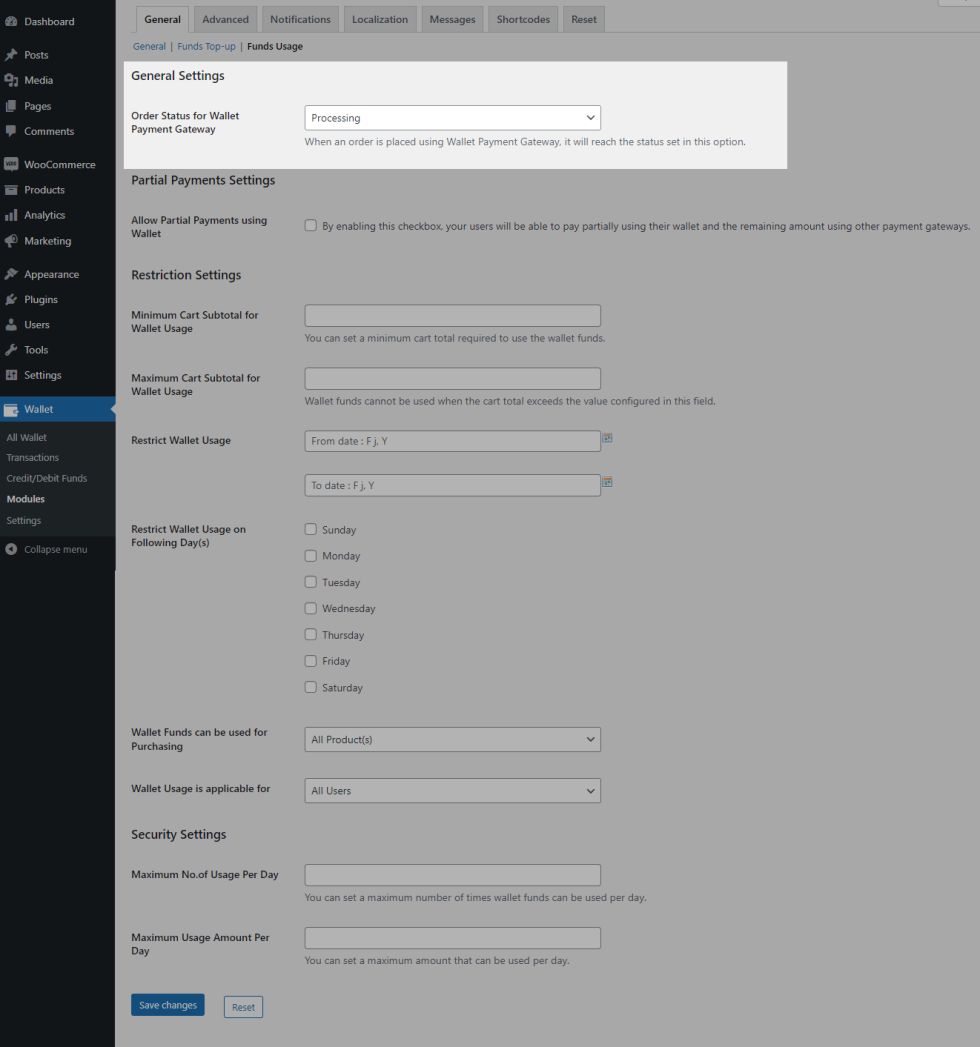Image resolution: width=980 pixels, height=1047 pixels.
Task: Click the Maximum Usage Amount Per Day field
Action: 453,938
